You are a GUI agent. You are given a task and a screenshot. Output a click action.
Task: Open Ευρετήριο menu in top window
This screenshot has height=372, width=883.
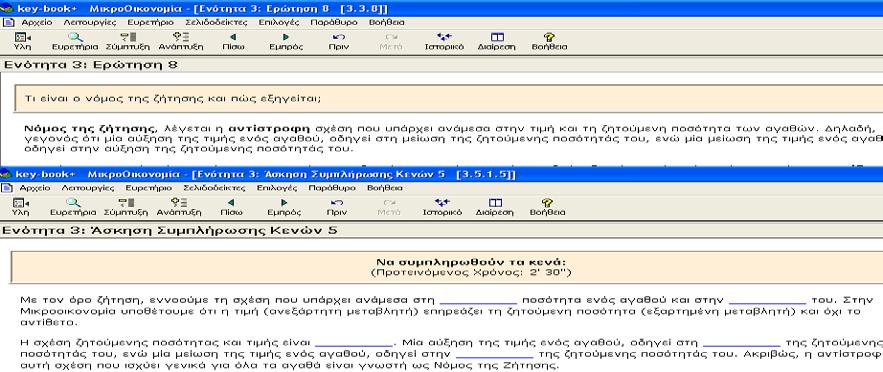tap(150, 23)
